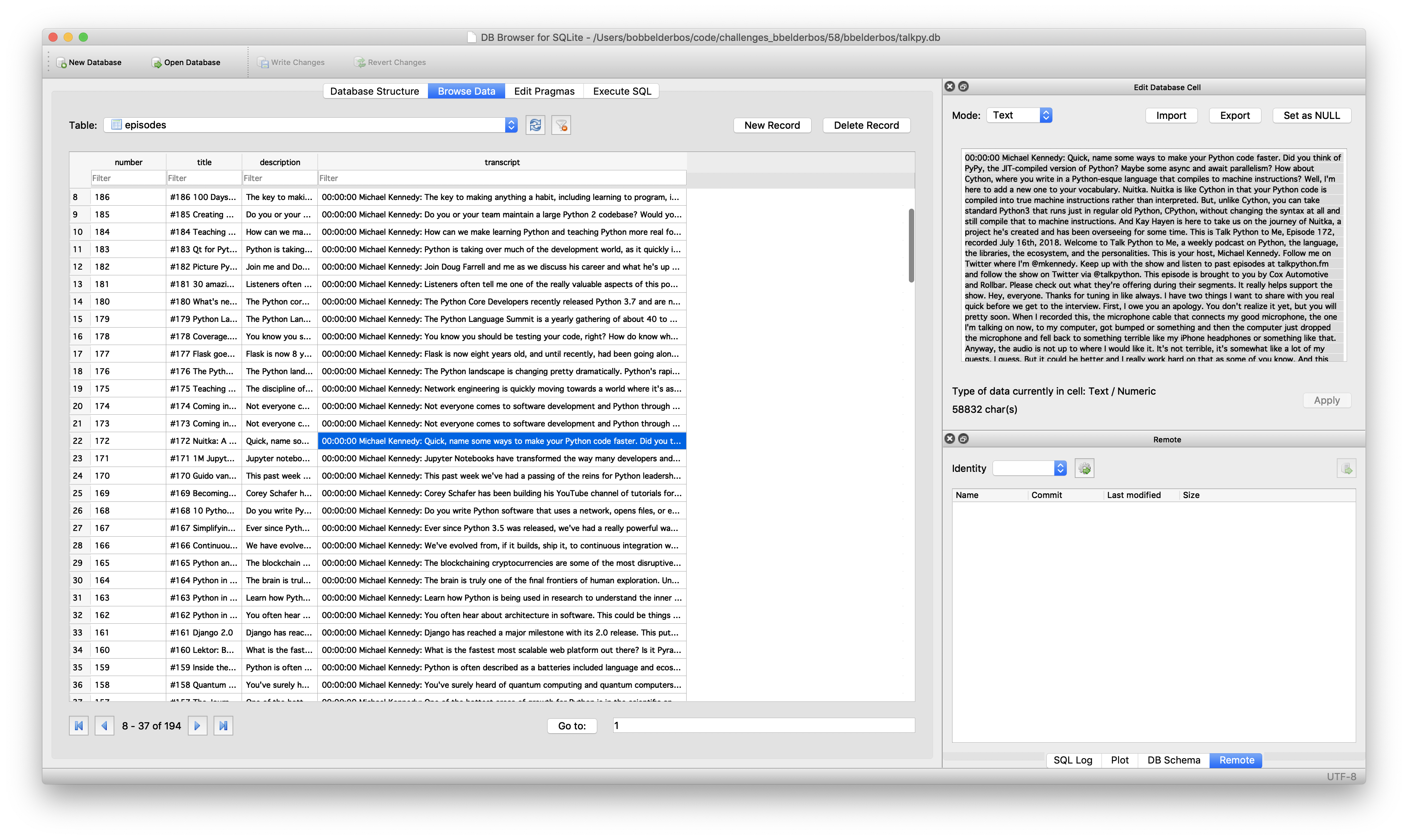Click the clear all filters icon
The height and width of the screenshot is (840, 1408).
[x=561, y=125]
